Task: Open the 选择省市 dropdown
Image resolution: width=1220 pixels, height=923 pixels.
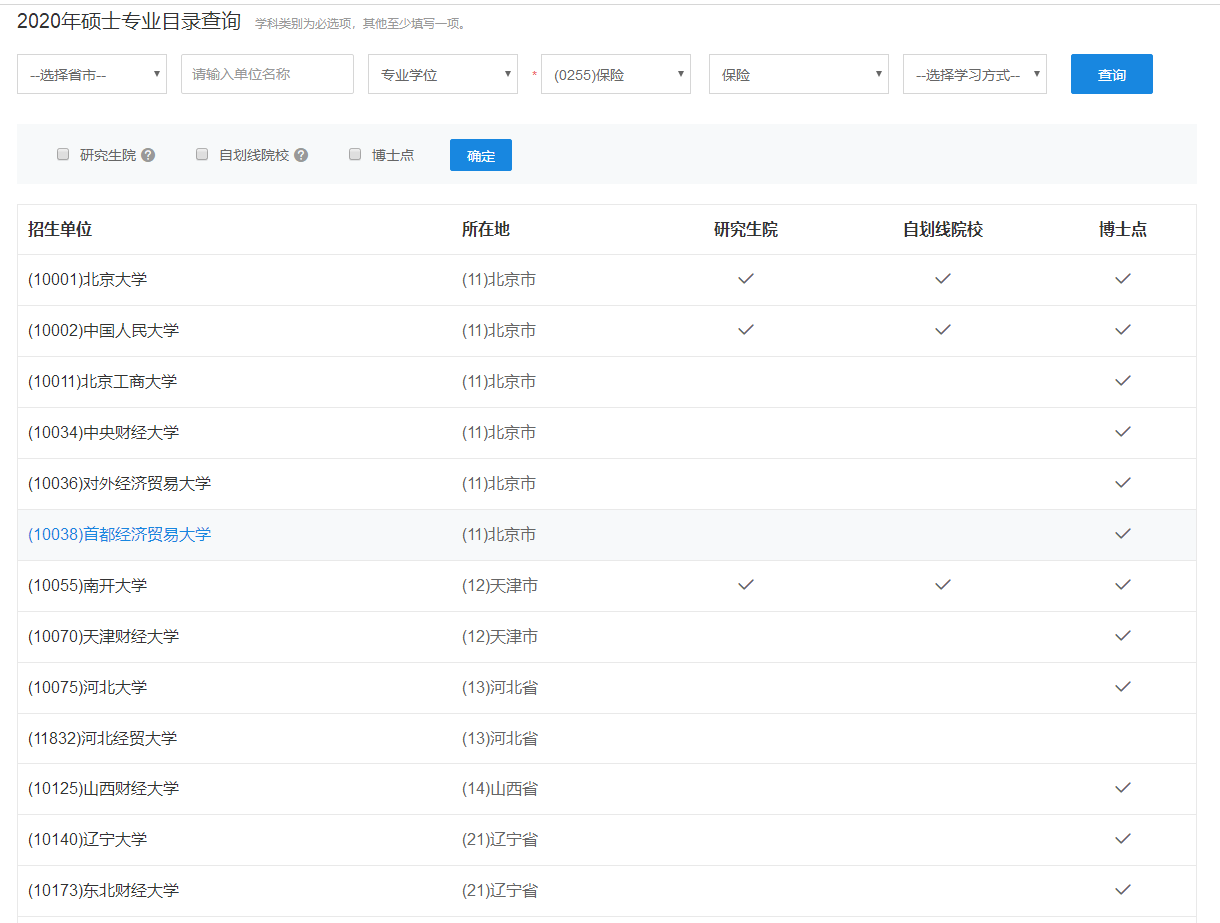Action: coord(92,74)
